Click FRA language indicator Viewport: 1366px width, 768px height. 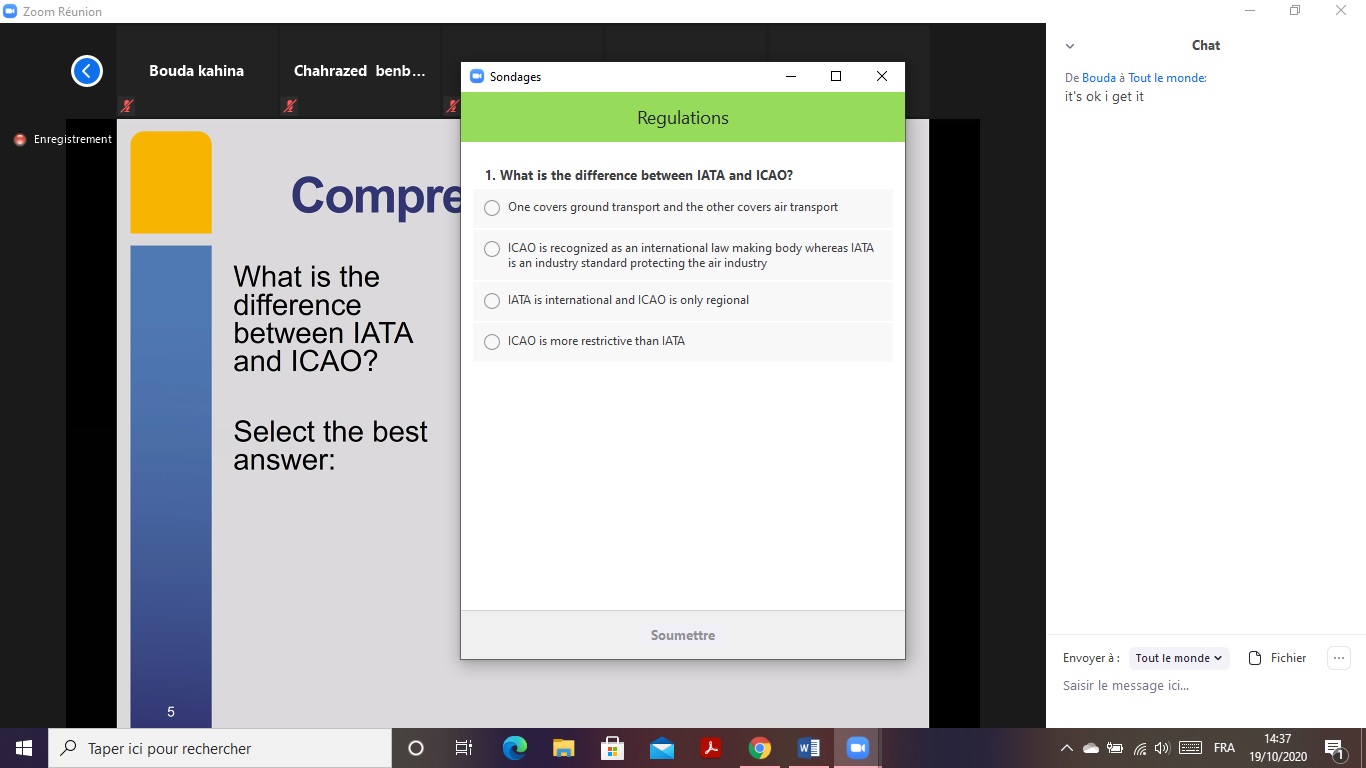click(x=1224, y=748)
